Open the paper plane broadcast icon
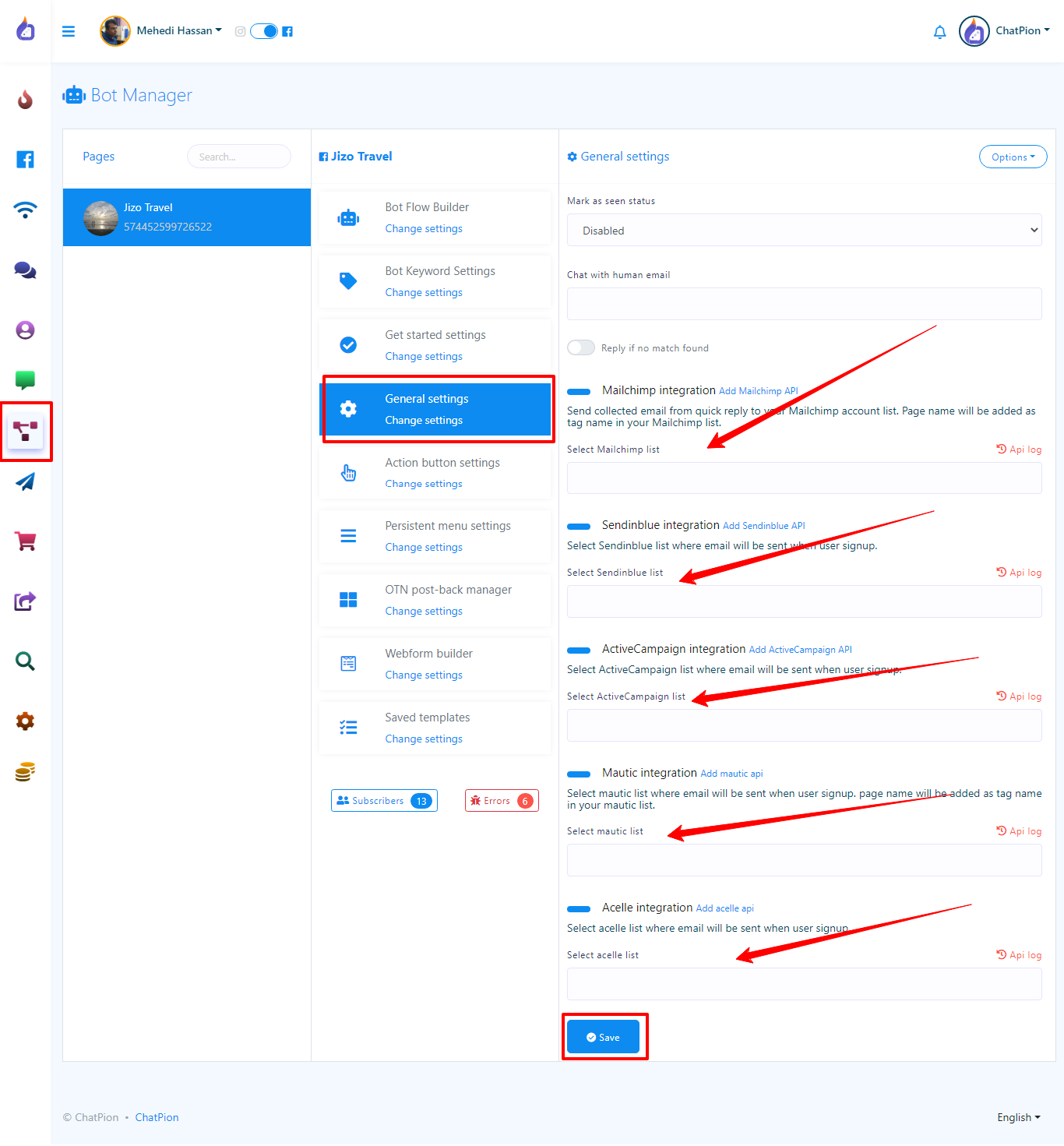This screenshot has height=1146, width=1064. [25, 482]
